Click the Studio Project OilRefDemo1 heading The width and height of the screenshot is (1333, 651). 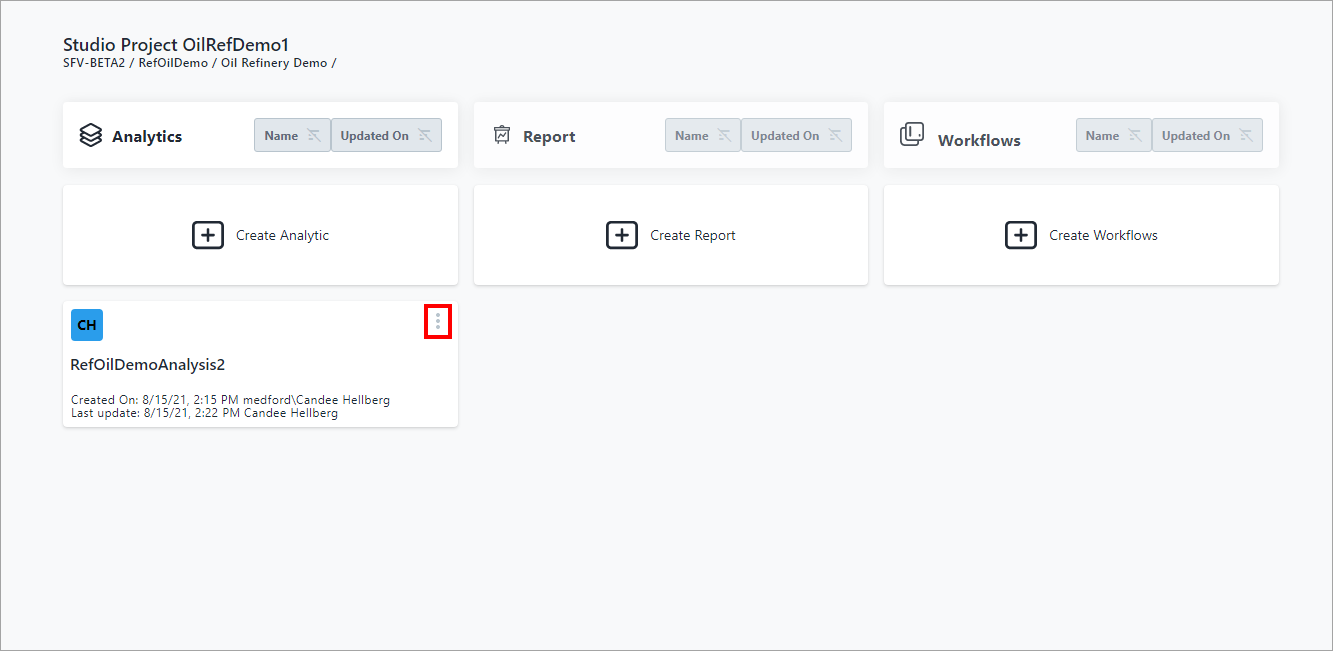click(x=176, y=45)
